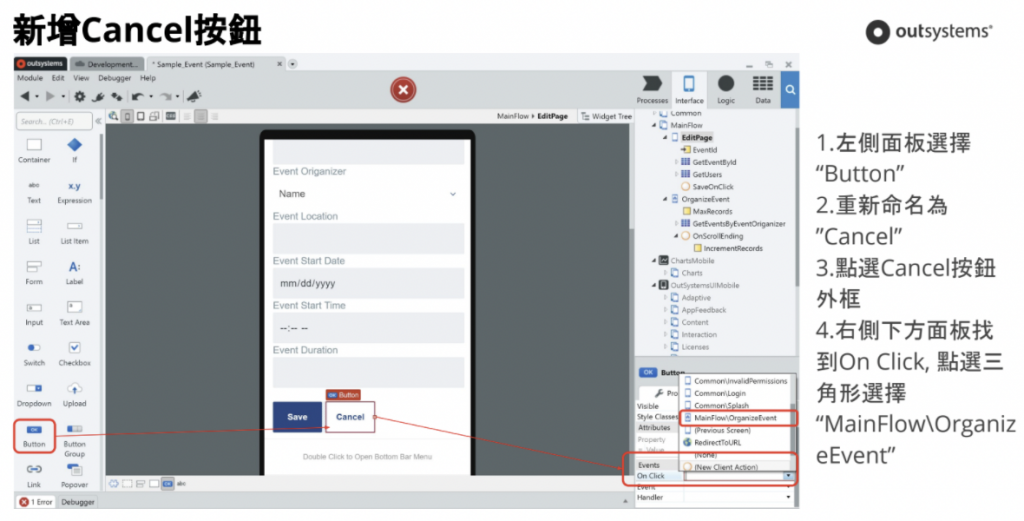Select SaveOnClick action in the tree
Image resolution: width=1024 pixels, height=521 pixels.
[707, 187]
